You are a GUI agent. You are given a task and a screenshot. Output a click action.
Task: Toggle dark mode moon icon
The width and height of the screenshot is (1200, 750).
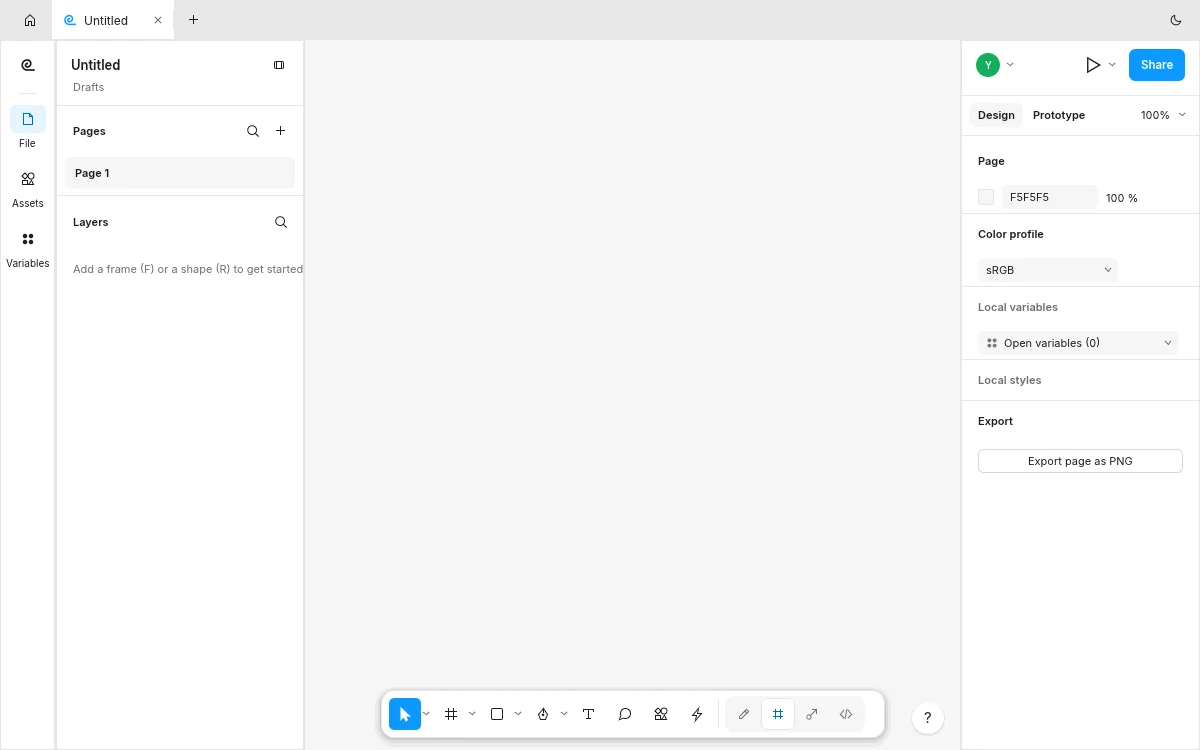1176,20
